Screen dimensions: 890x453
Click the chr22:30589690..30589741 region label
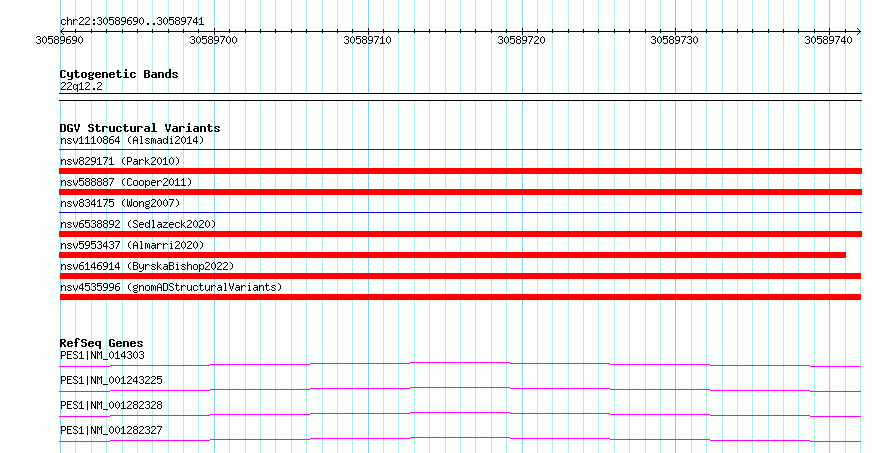[132, 22]
